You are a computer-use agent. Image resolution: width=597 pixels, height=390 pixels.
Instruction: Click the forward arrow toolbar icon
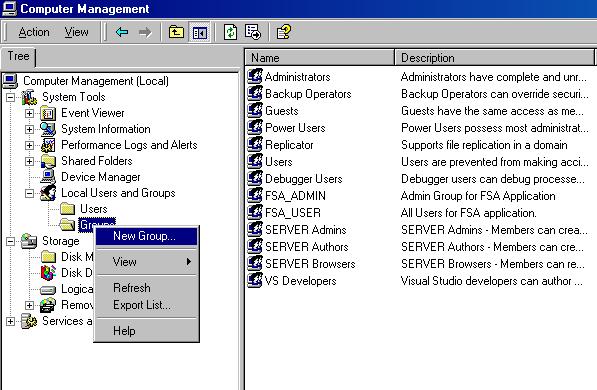click(x=145, y=32)
